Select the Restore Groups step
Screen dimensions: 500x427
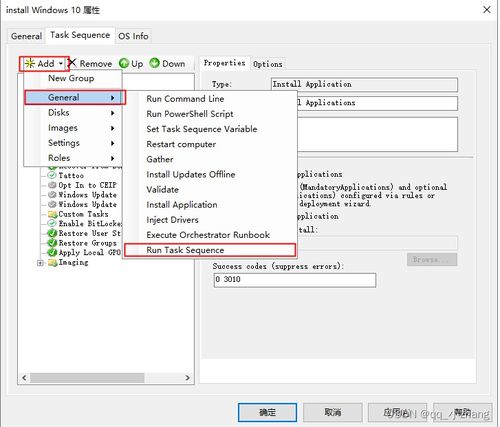pyautogui.click(x=88, y=243)
